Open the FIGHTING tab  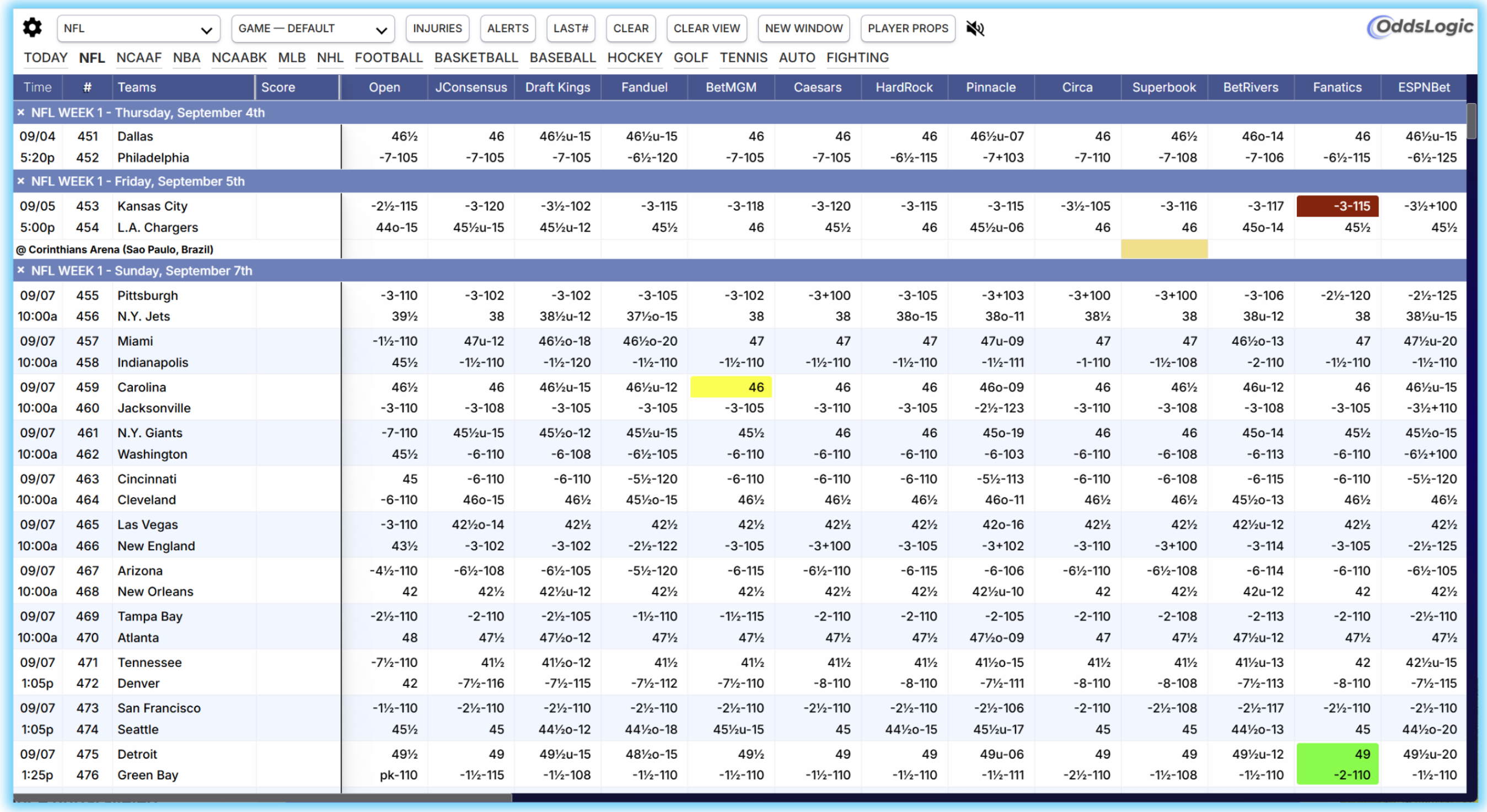(x=857, y=58)
